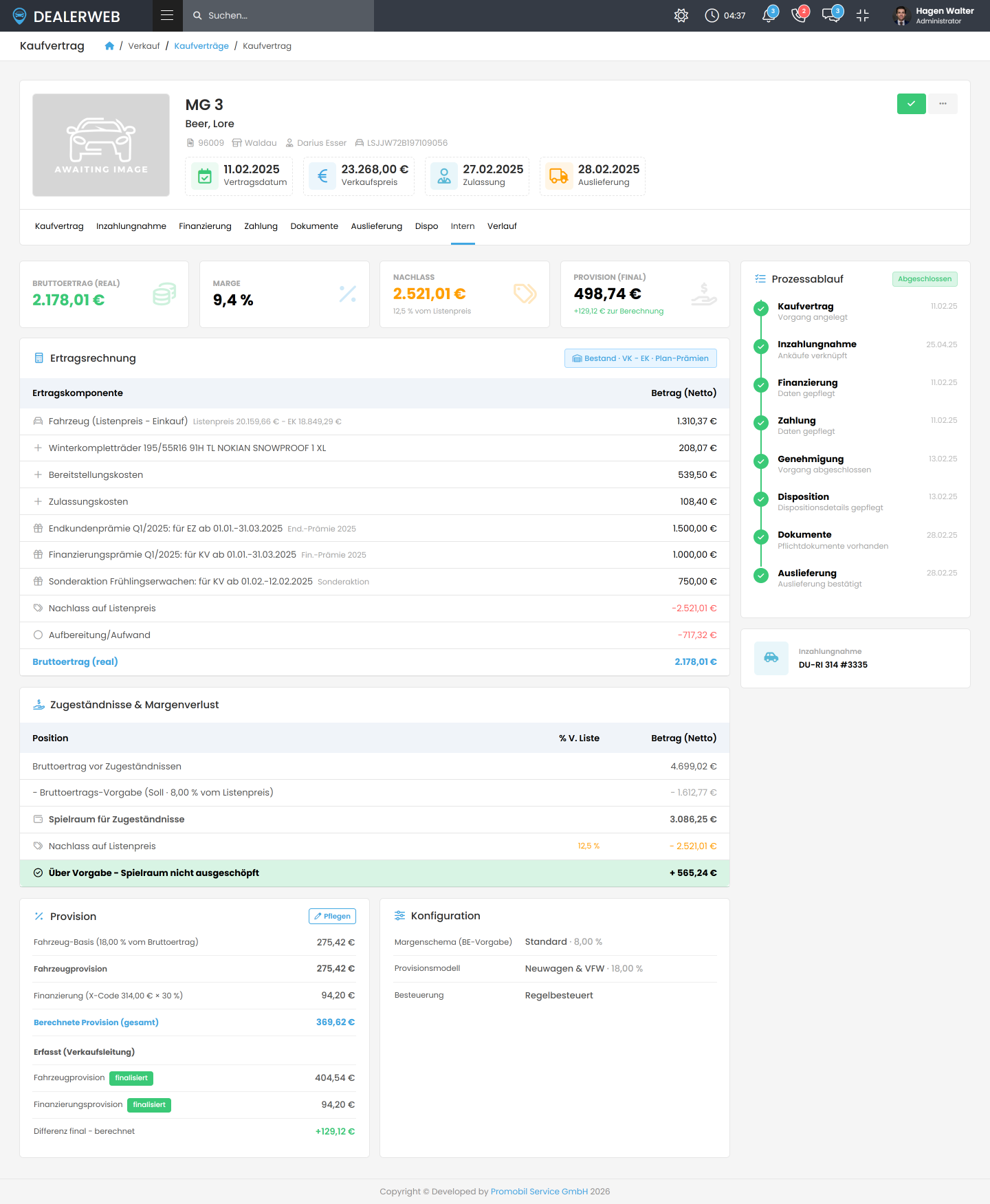The width and height of the screenshot is (990, 1204).
Task: Go to home via breadcrumb icon
Action: [109, 46]
